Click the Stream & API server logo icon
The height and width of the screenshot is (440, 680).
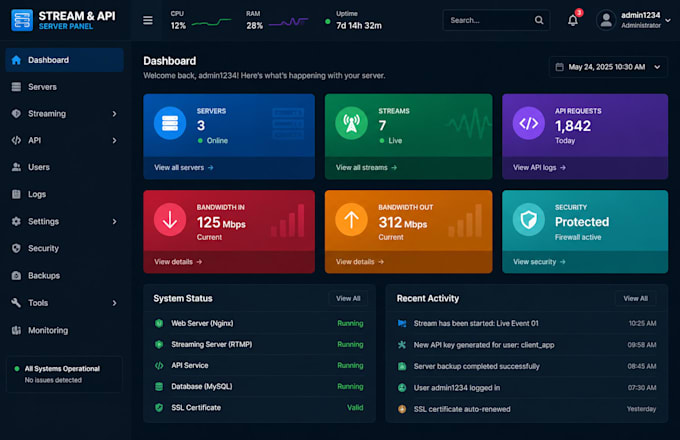pos(22,20)
